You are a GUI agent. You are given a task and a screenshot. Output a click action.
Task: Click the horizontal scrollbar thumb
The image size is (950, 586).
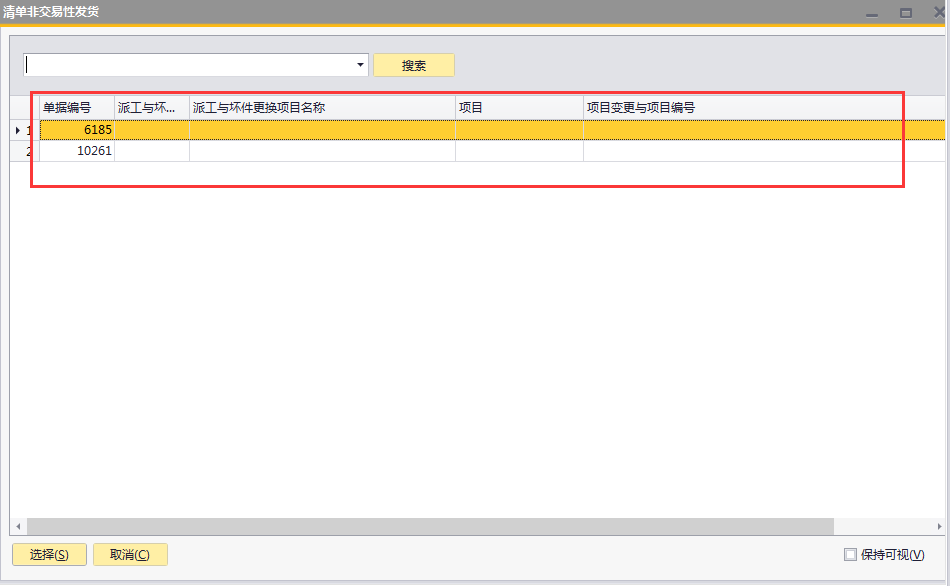[x=430, y=526]
